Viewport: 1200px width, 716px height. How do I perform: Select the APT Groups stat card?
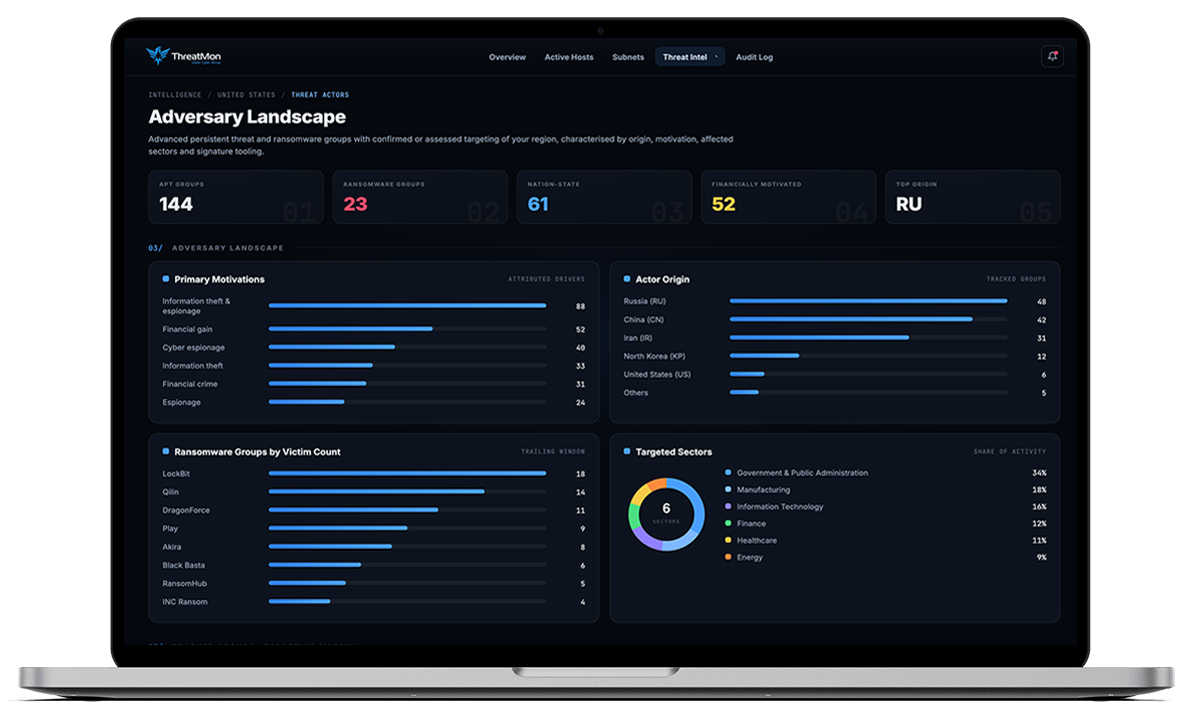(x=236, y=197)
